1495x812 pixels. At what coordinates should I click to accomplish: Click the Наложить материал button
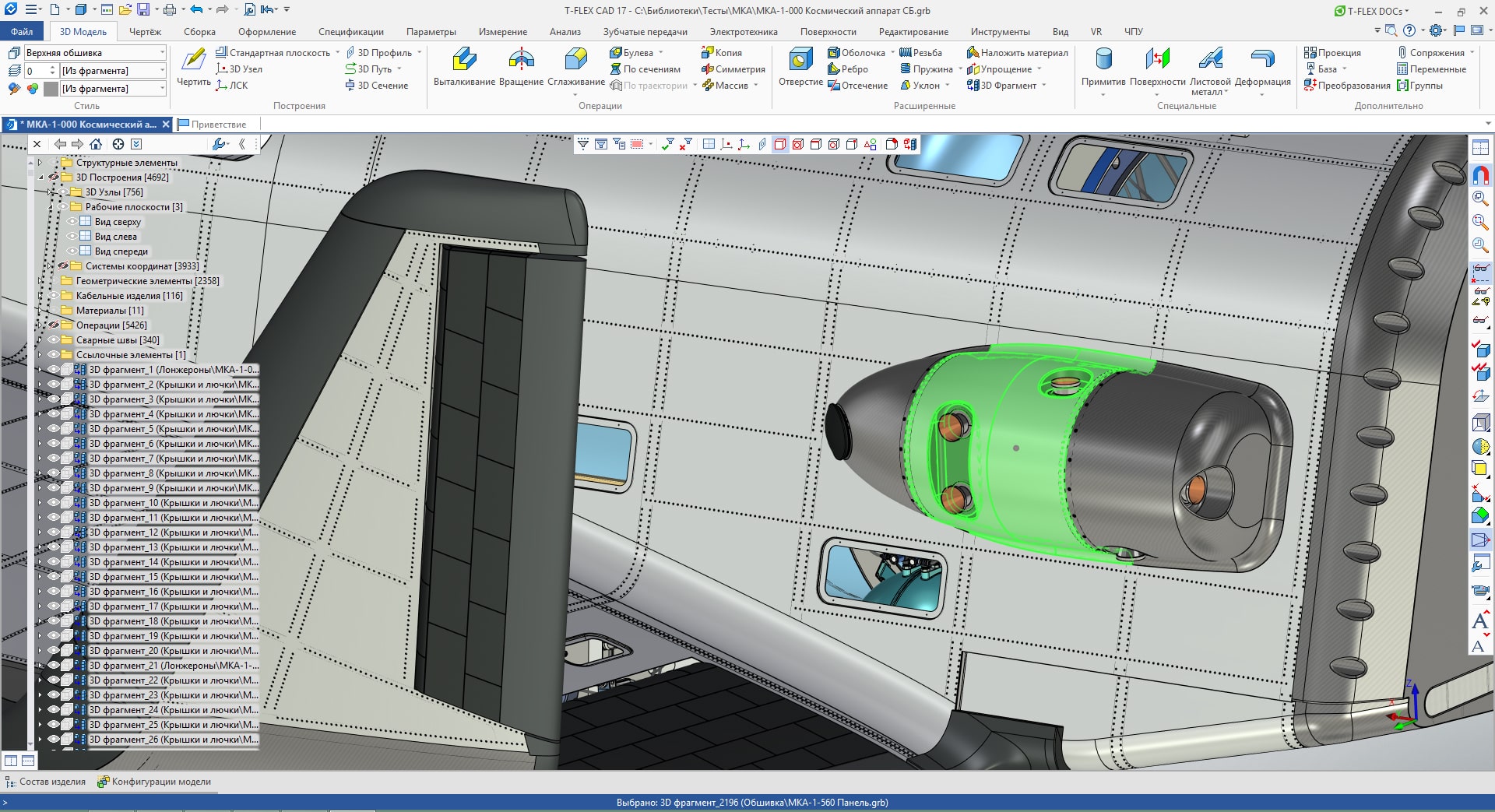tap(1017, 52)
